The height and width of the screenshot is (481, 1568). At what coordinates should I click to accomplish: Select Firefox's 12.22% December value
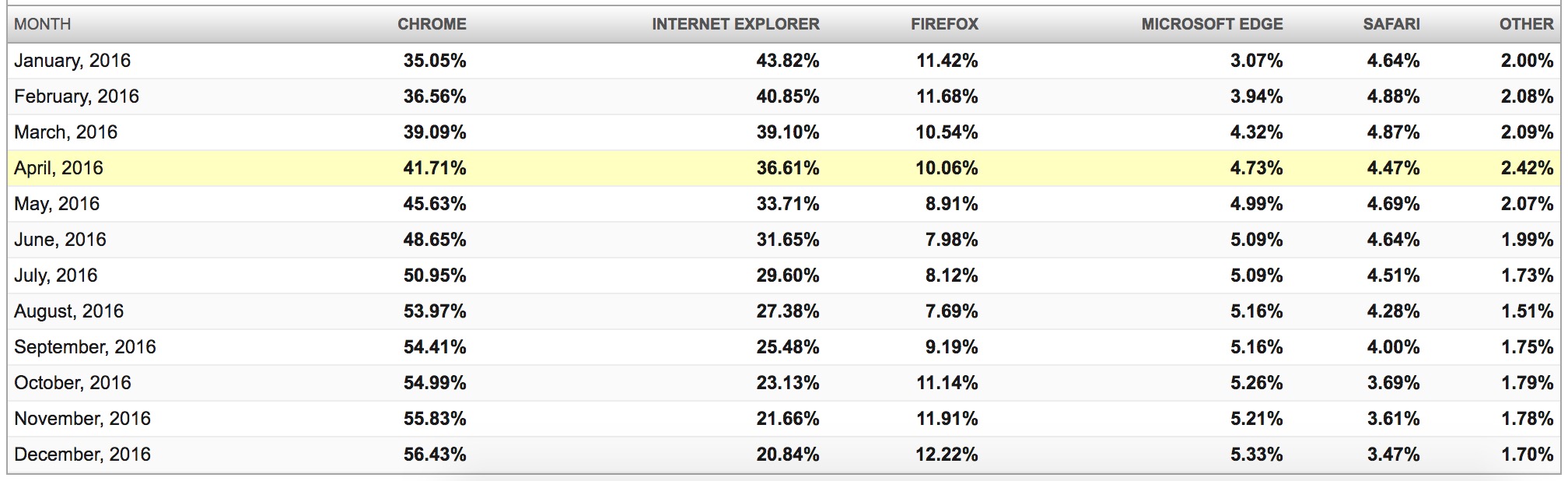tap(947, 455)
